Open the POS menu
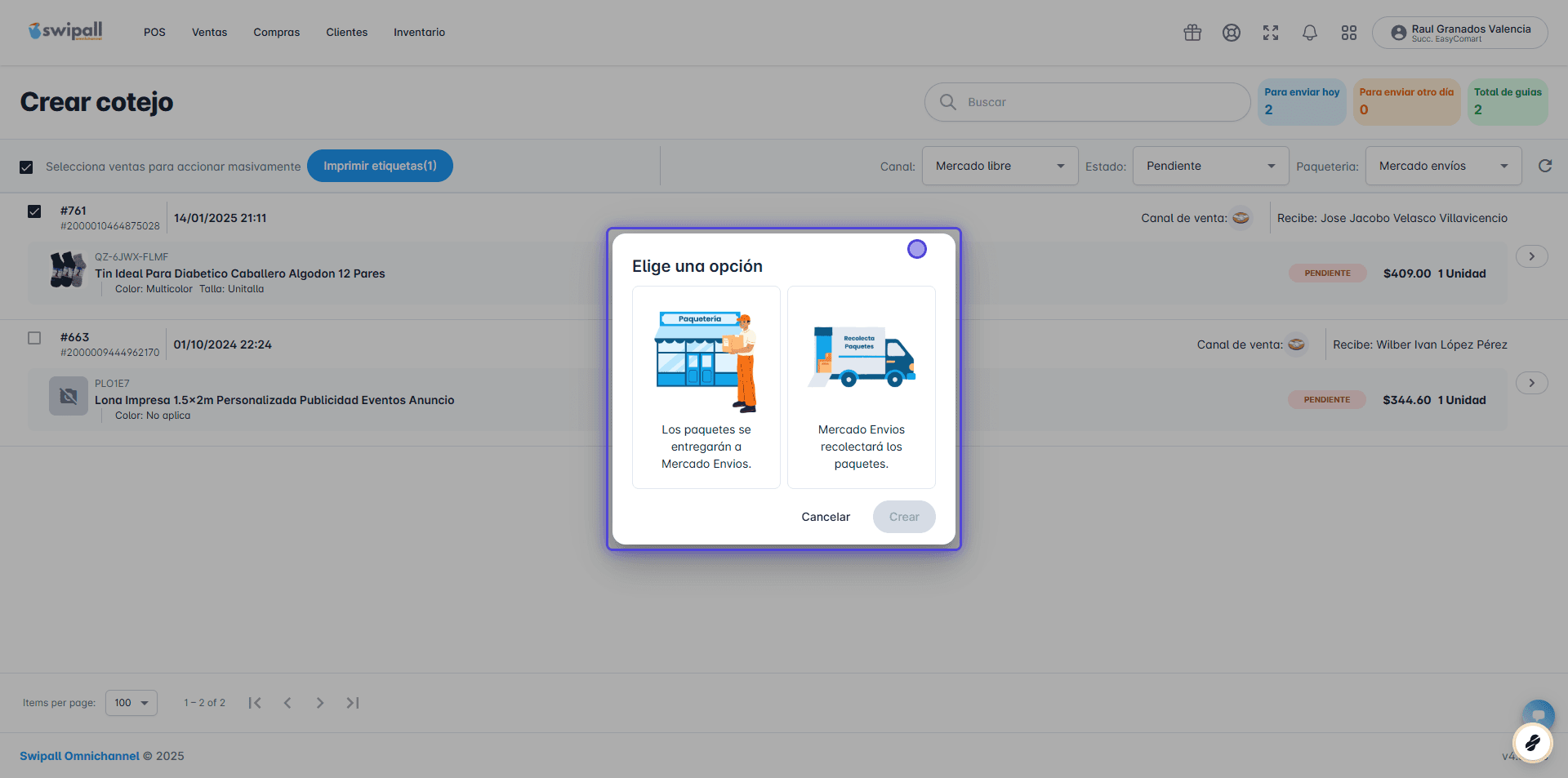1568x778 pixels. point(154,33)
